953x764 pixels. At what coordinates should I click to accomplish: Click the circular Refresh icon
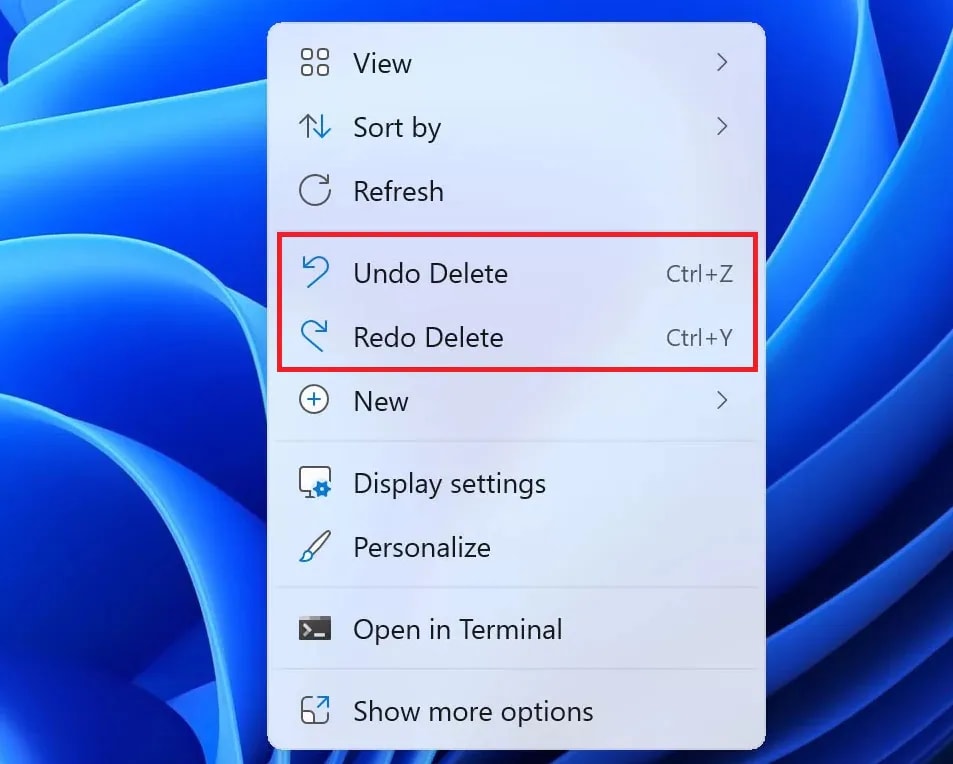point(315,190)
